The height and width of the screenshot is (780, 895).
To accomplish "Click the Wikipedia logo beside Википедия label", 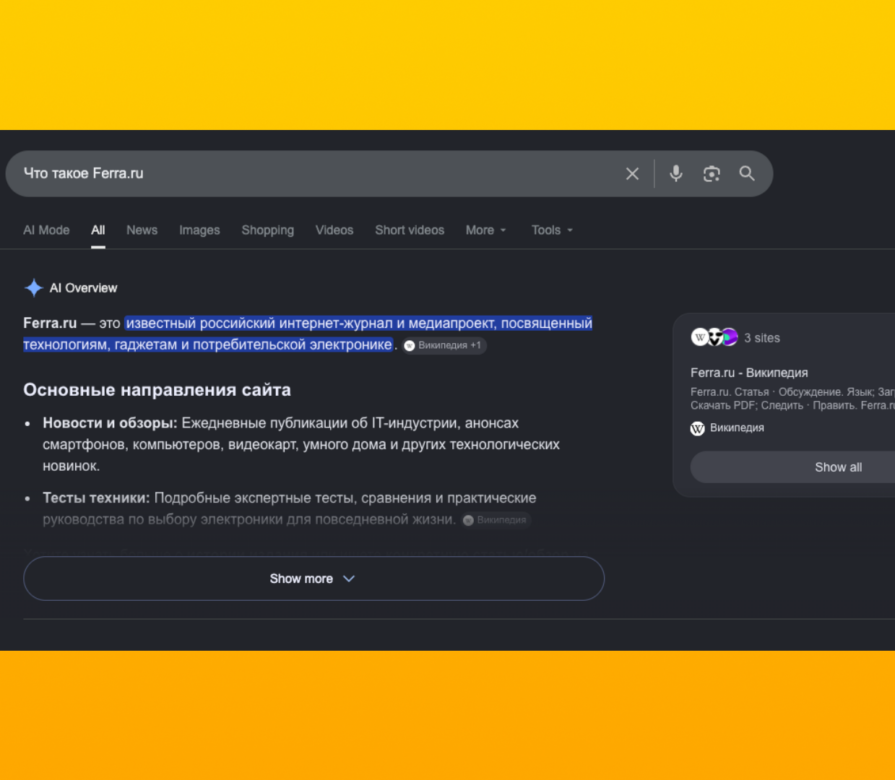I will pos(698,428).
